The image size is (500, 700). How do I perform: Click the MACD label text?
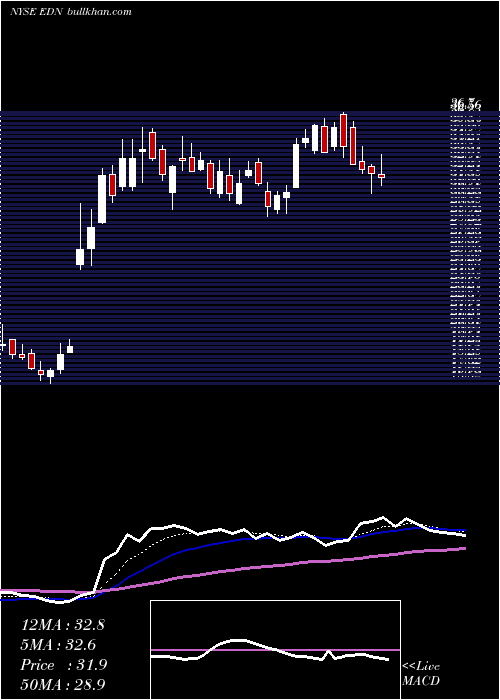pyautogui.click(x=421, y=681)
